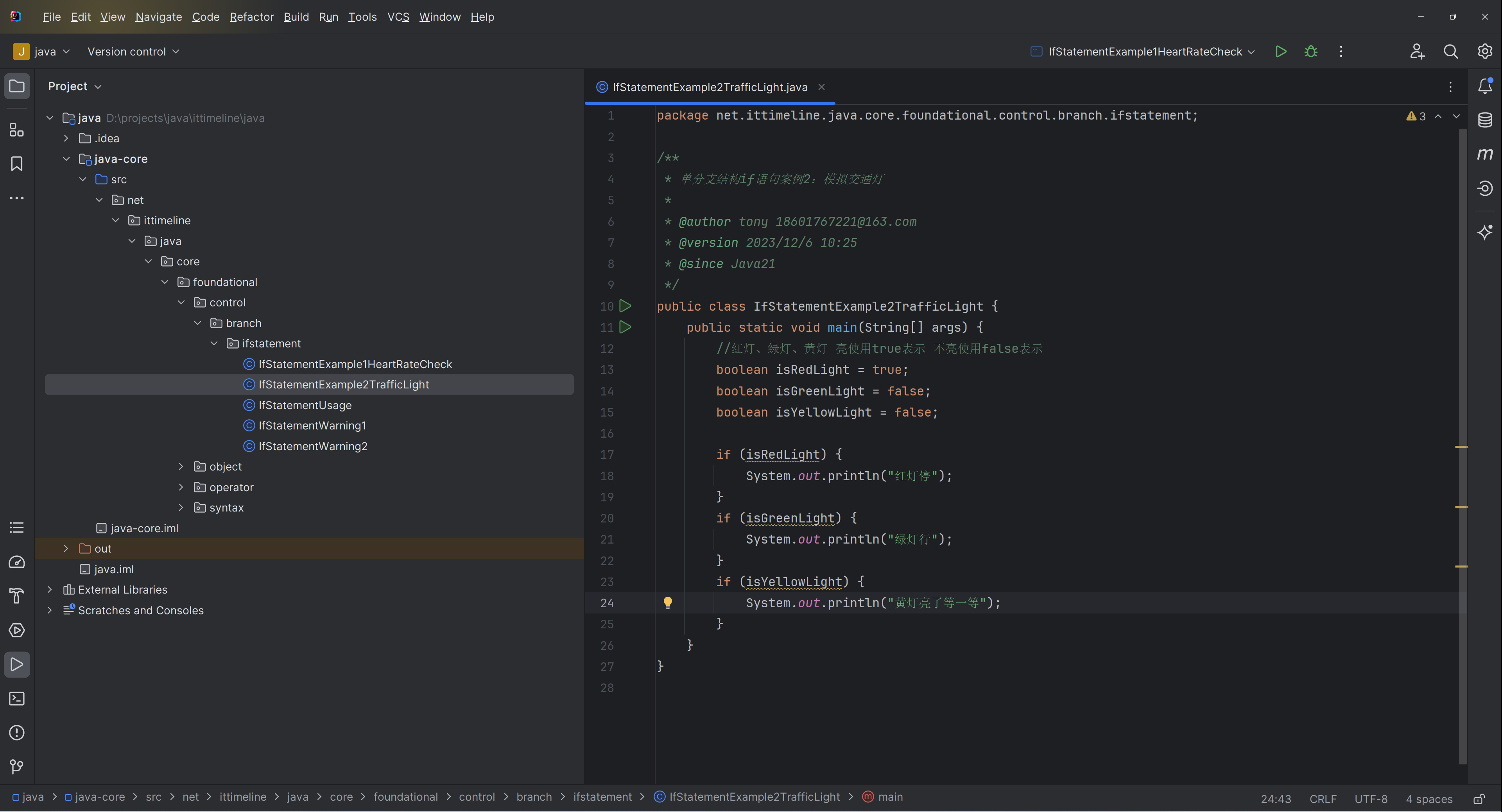Screen dimensions: 1502x812
Task: Open Search Everywhere magnifier icon
Action: coord(1451,51)
